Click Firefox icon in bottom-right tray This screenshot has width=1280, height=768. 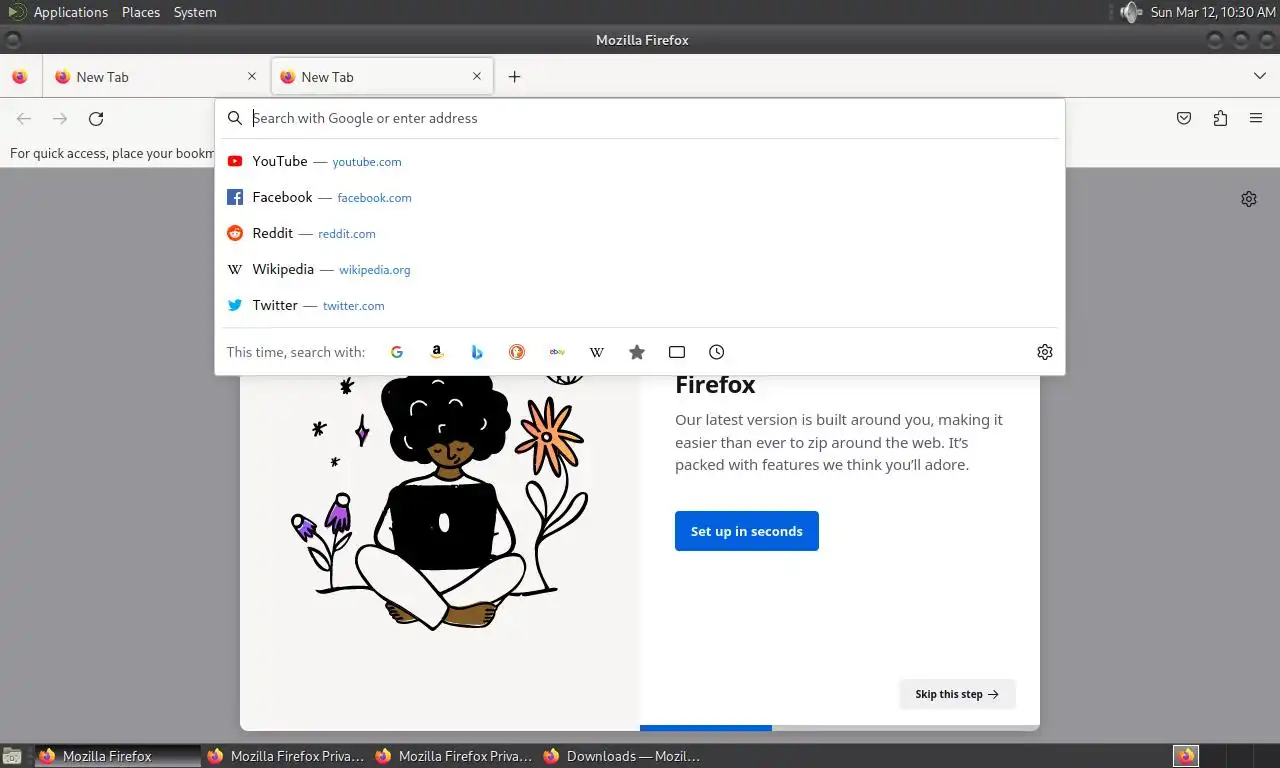(x=1186, y=756)
